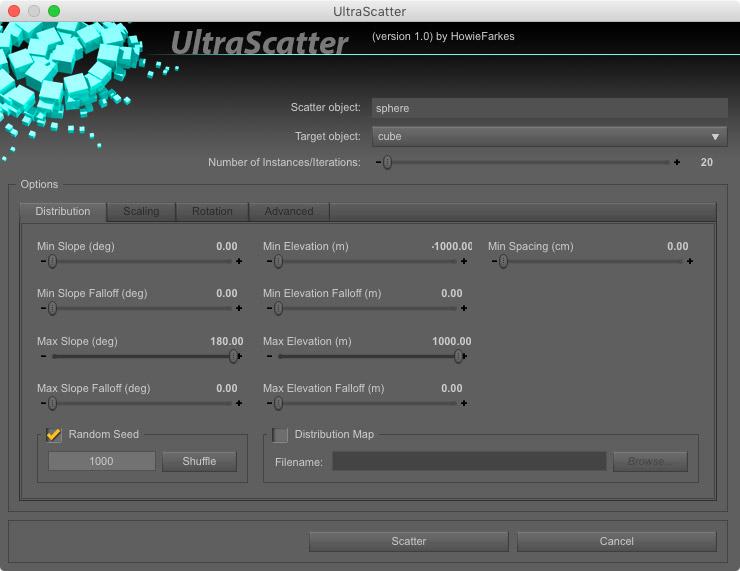Click the Scatter button
This screenshot has height=571, width=740.
409,541
